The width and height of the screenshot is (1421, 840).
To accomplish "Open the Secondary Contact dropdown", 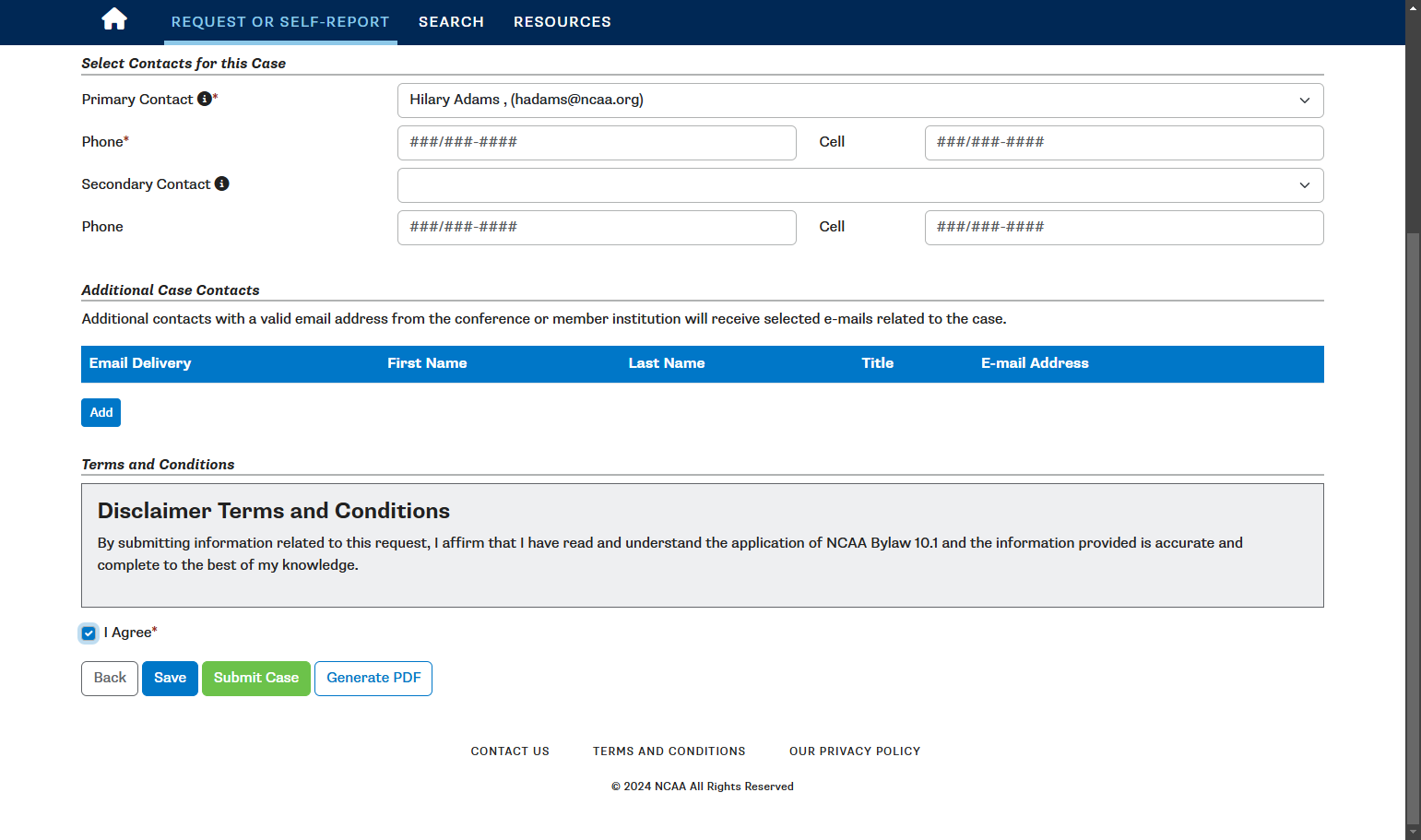I will 860,185.
